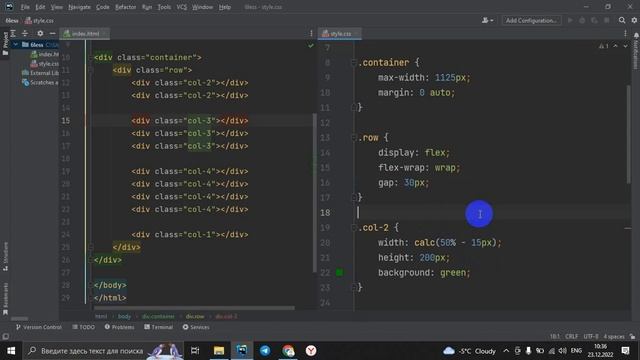Open the Project tool window side tab
This screenshot has width=640, height=360.
click(x=5, y=44)
